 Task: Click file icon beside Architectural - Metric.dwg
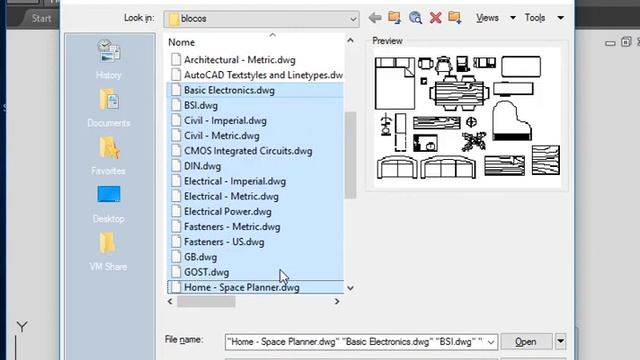pos(176,60)
